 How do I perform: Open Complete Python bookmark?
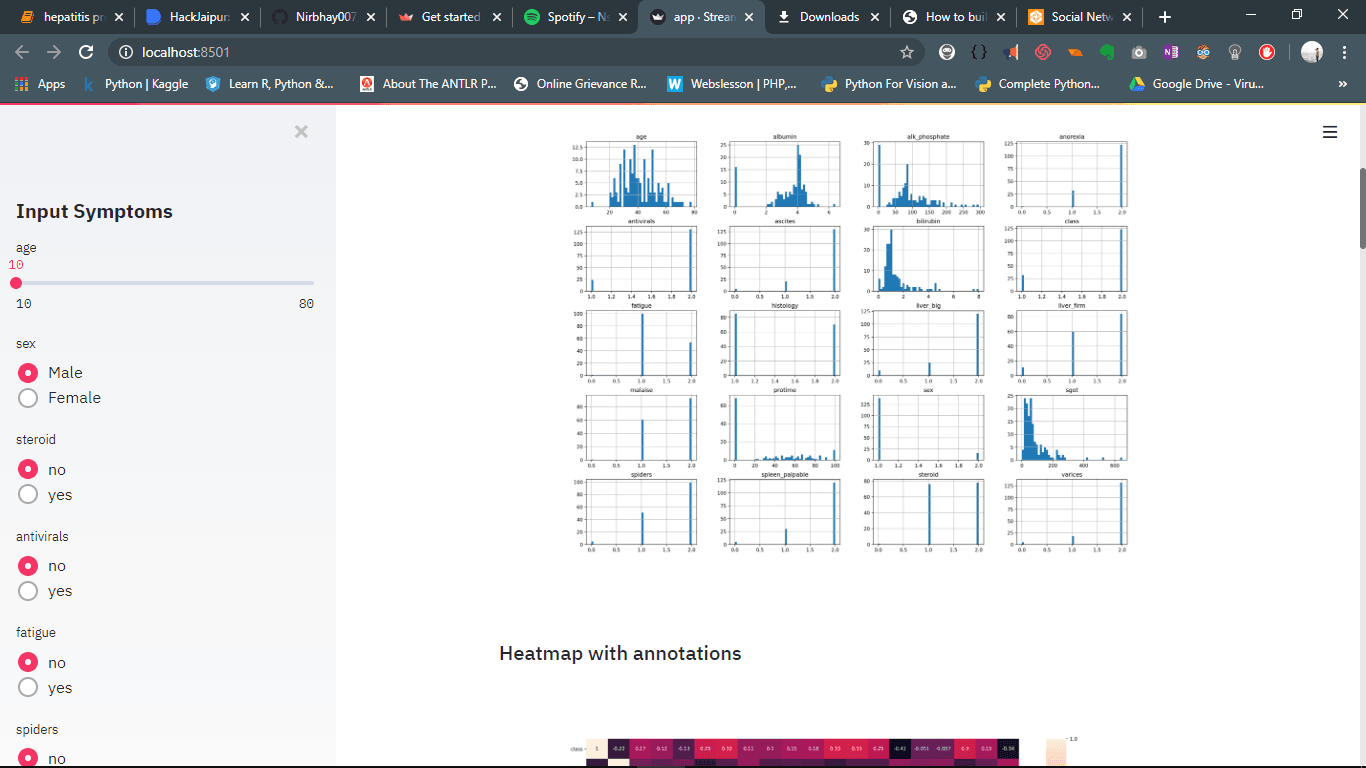1037,84
